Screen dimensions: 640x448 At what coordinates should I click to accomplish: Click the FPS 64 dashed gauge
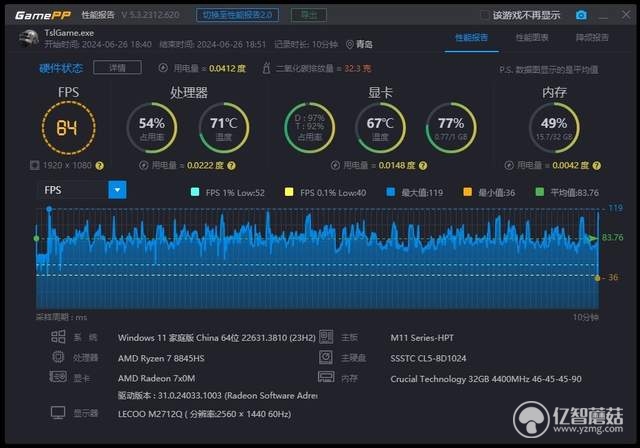(69, 128)
